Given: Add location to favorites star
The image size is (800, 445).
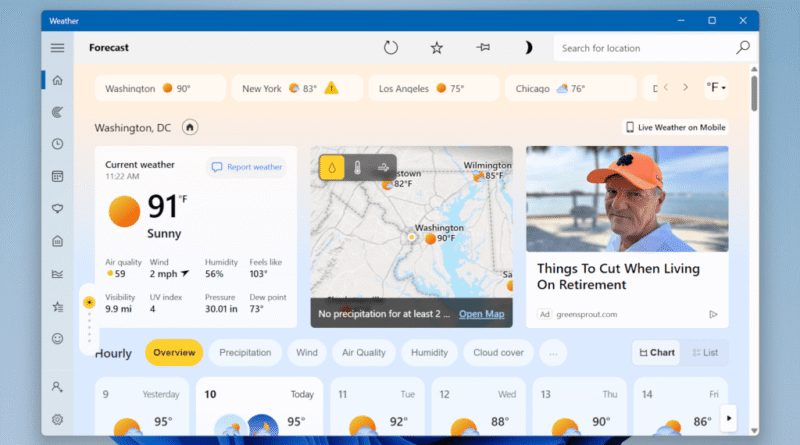Looking at the screenshot, I should click(x=437, y=47).
